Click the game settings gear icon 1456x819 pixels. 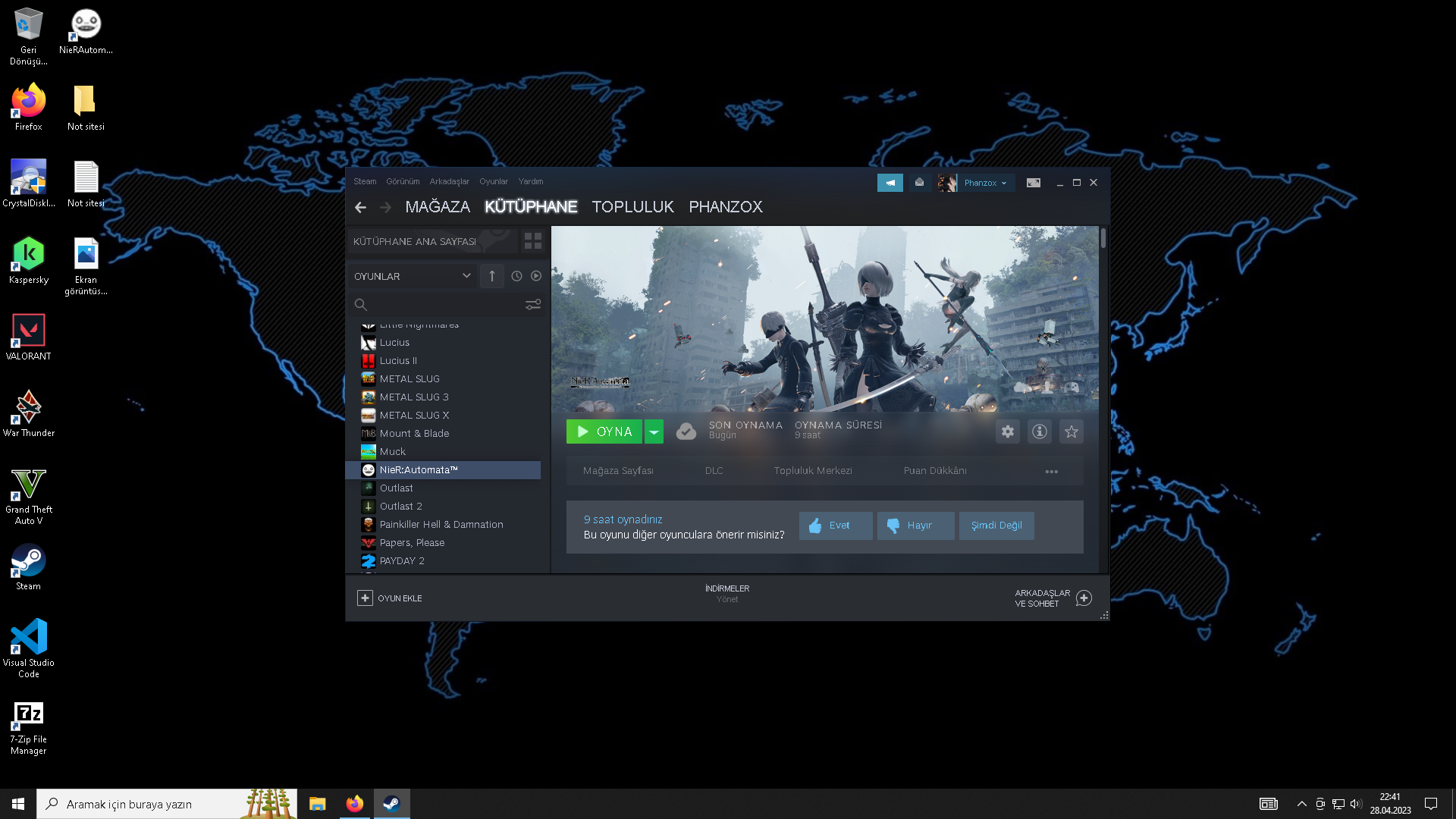[x=1007, y=431]
